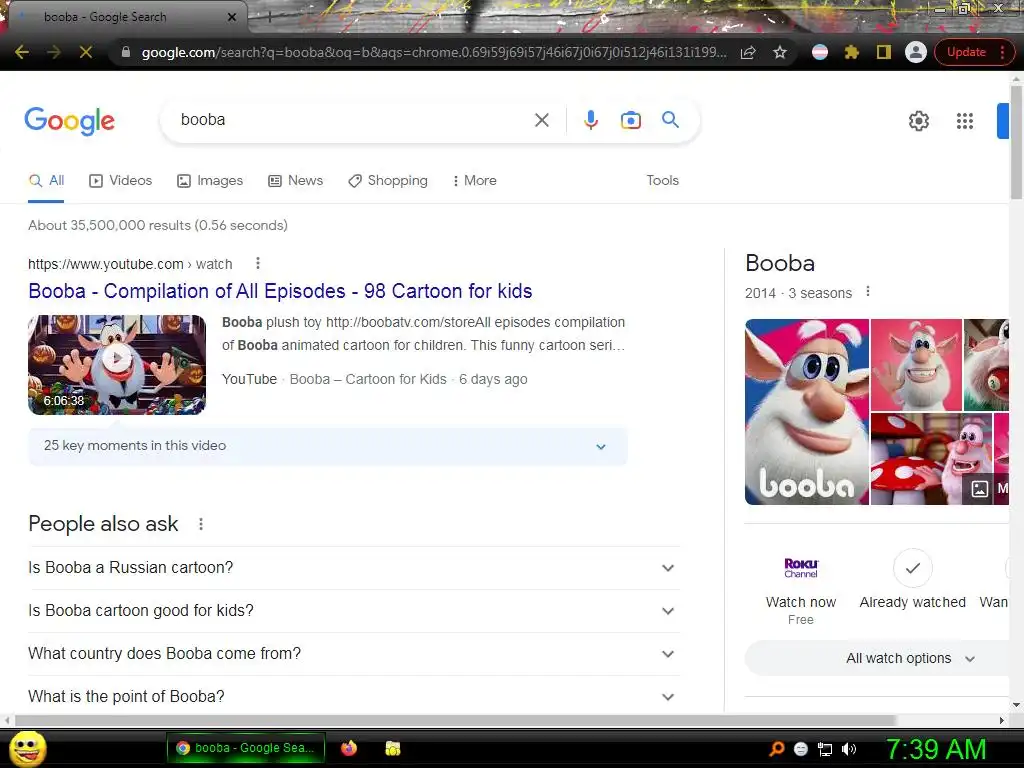Viewport: 1024px width, 768px height.
Task: Mark show as Already watched
Action: point(912,581)
